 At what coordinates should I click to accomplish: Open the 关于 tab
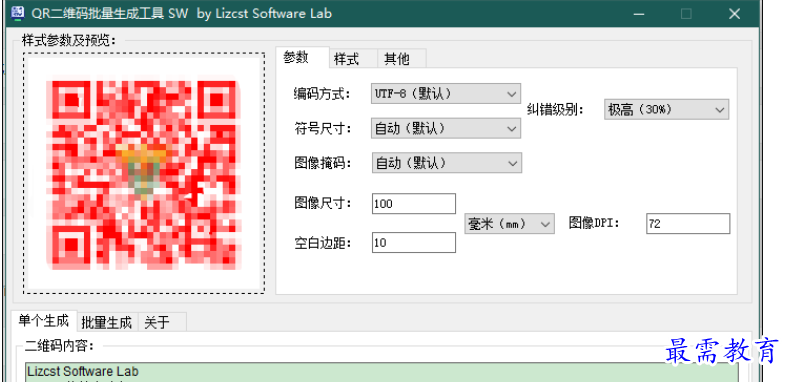tap(162, 322)
